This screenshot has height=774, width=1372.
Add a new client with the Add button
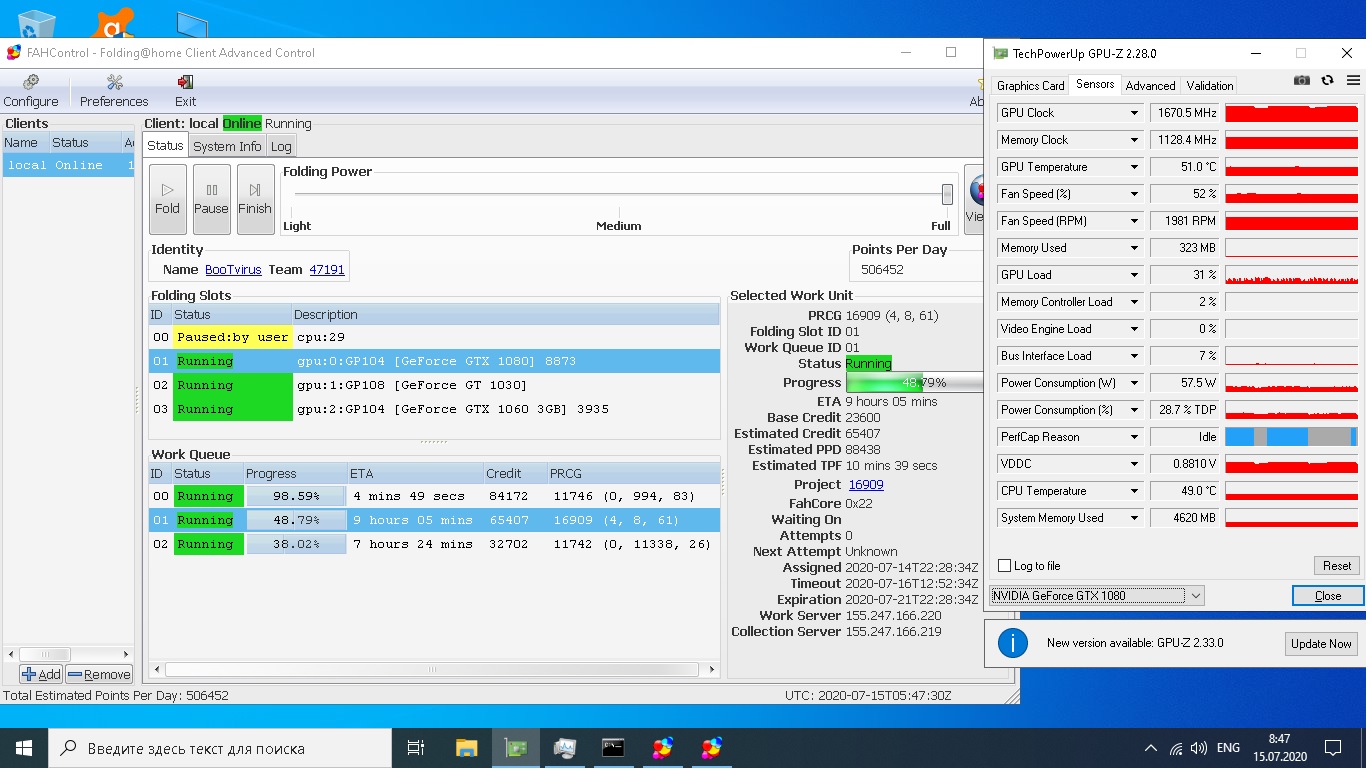tap(41, 674)
